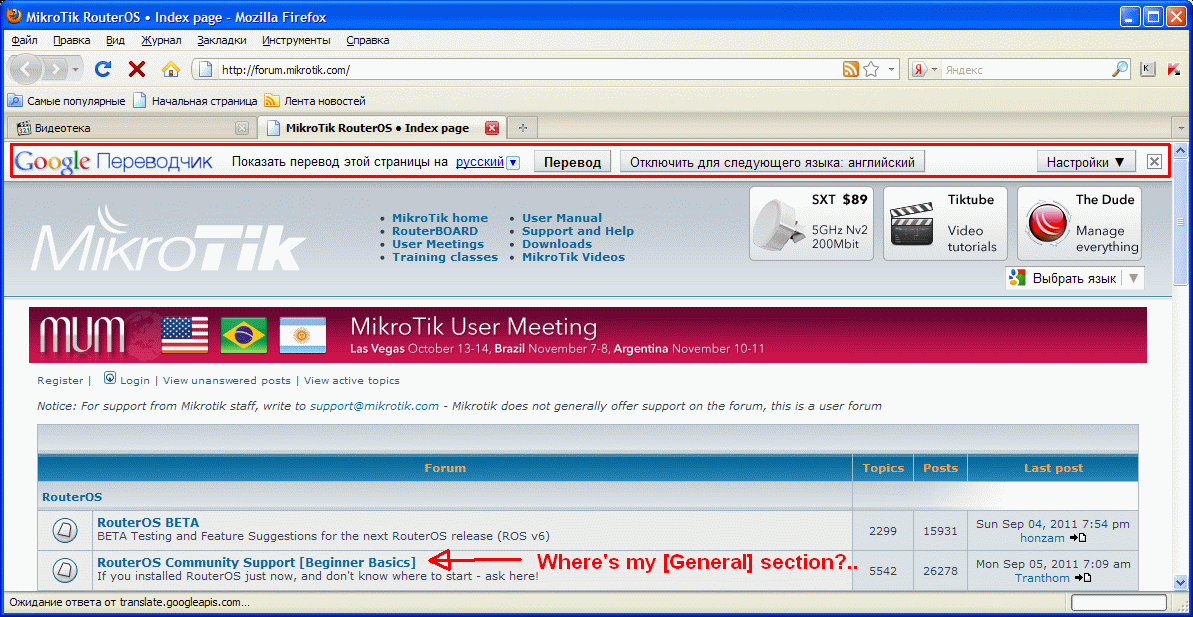
Task: Click support@mikrotik.com email link
Action: coord(374,406)
